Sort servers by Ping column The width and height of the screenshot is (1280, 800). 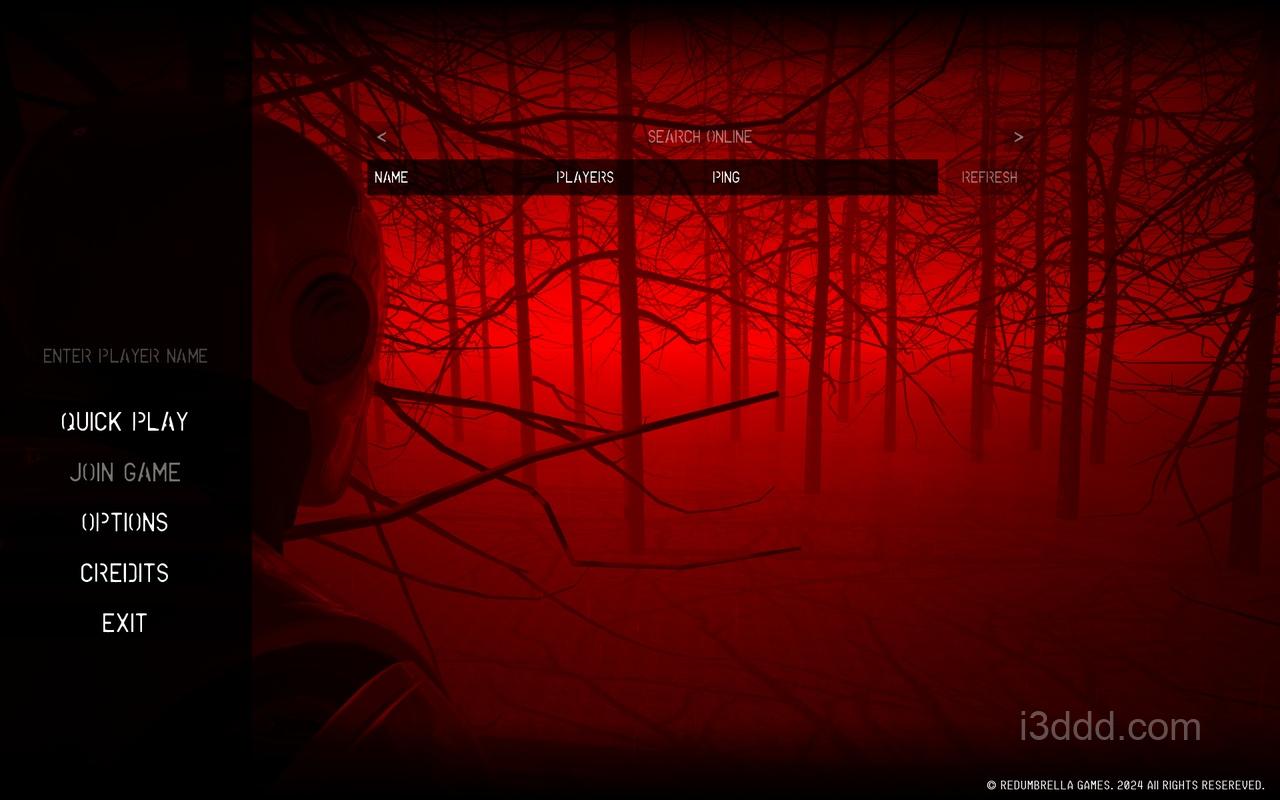pyautogui.click(x=726, y=177)
